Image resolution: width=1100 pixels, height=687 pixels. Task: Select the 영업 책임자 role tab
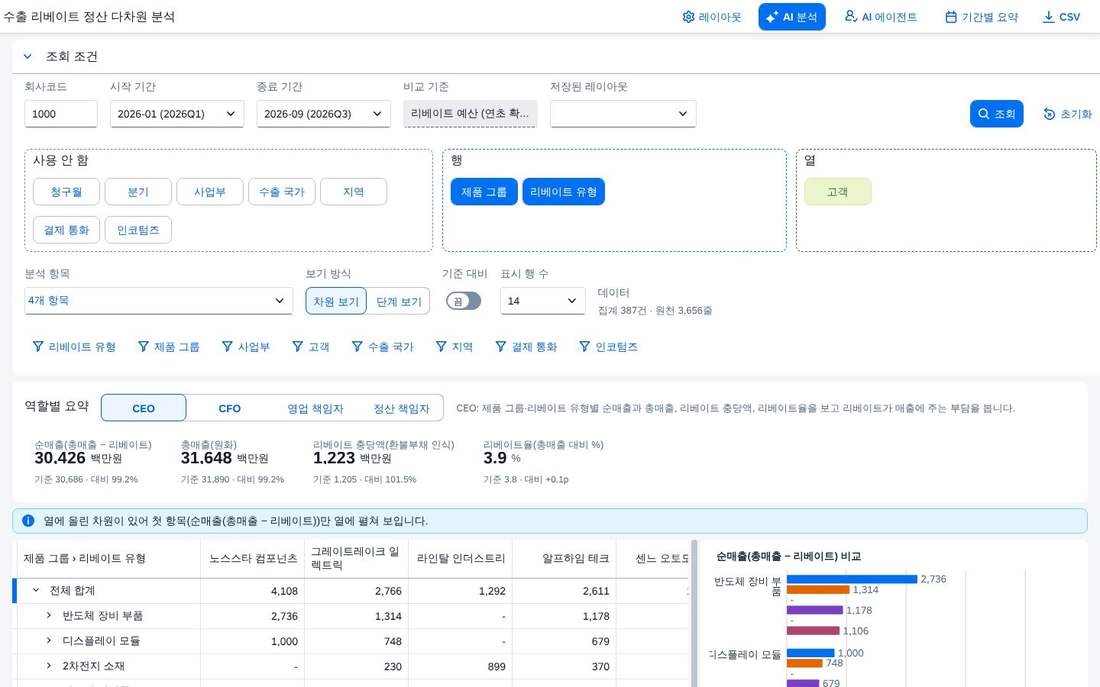click(315, 408)
